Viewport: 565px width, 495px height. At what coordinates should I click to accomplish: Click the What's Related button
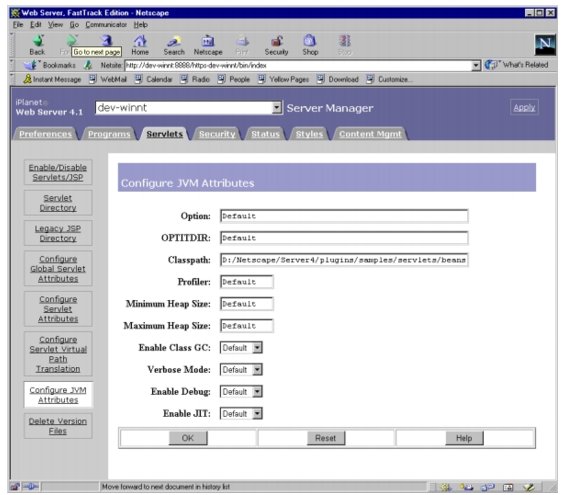tap(516, 65)
